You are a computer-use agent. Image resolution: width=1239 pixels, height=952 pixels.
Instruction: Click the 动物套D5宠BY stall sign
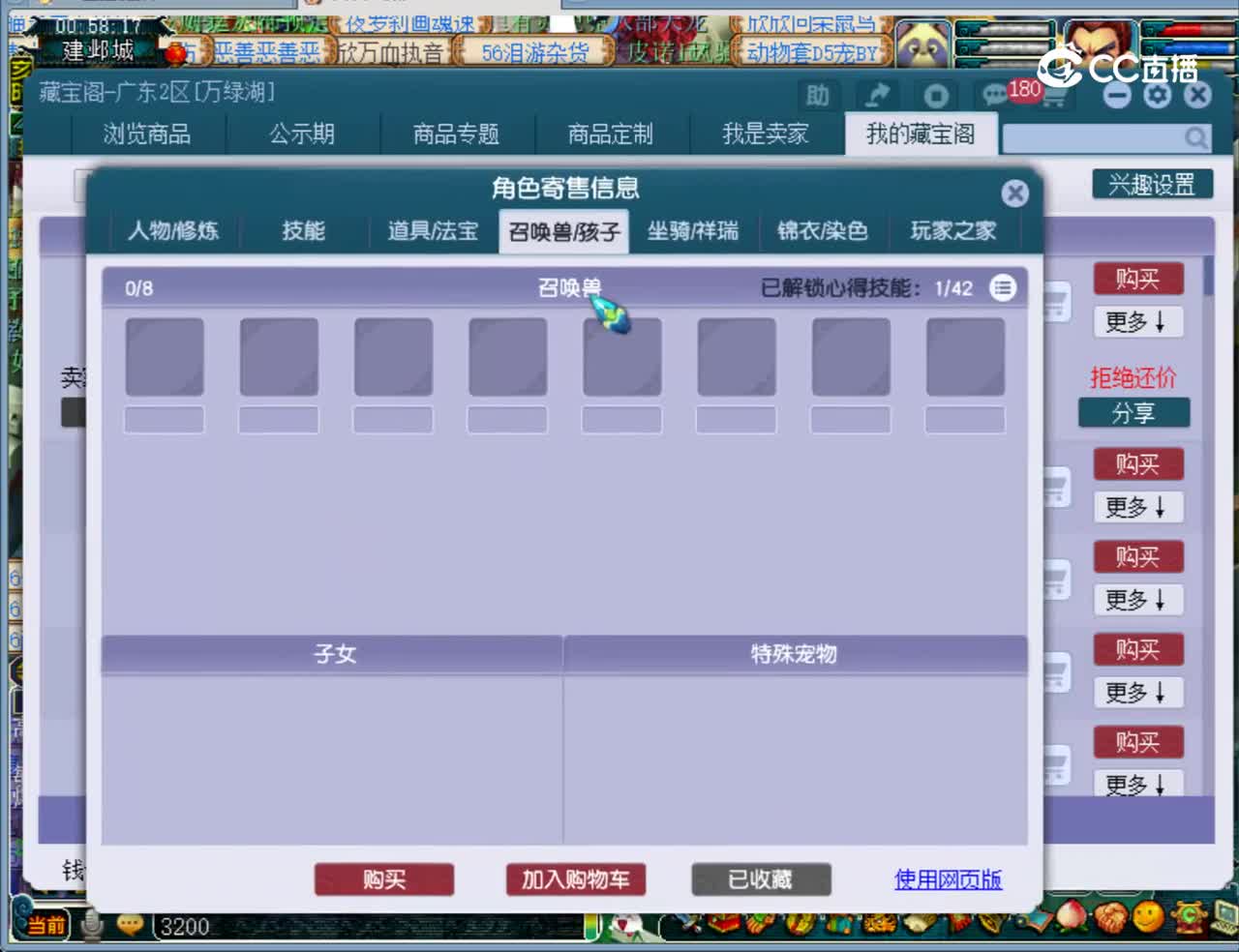pyautogui.click(x=811, y=52)
